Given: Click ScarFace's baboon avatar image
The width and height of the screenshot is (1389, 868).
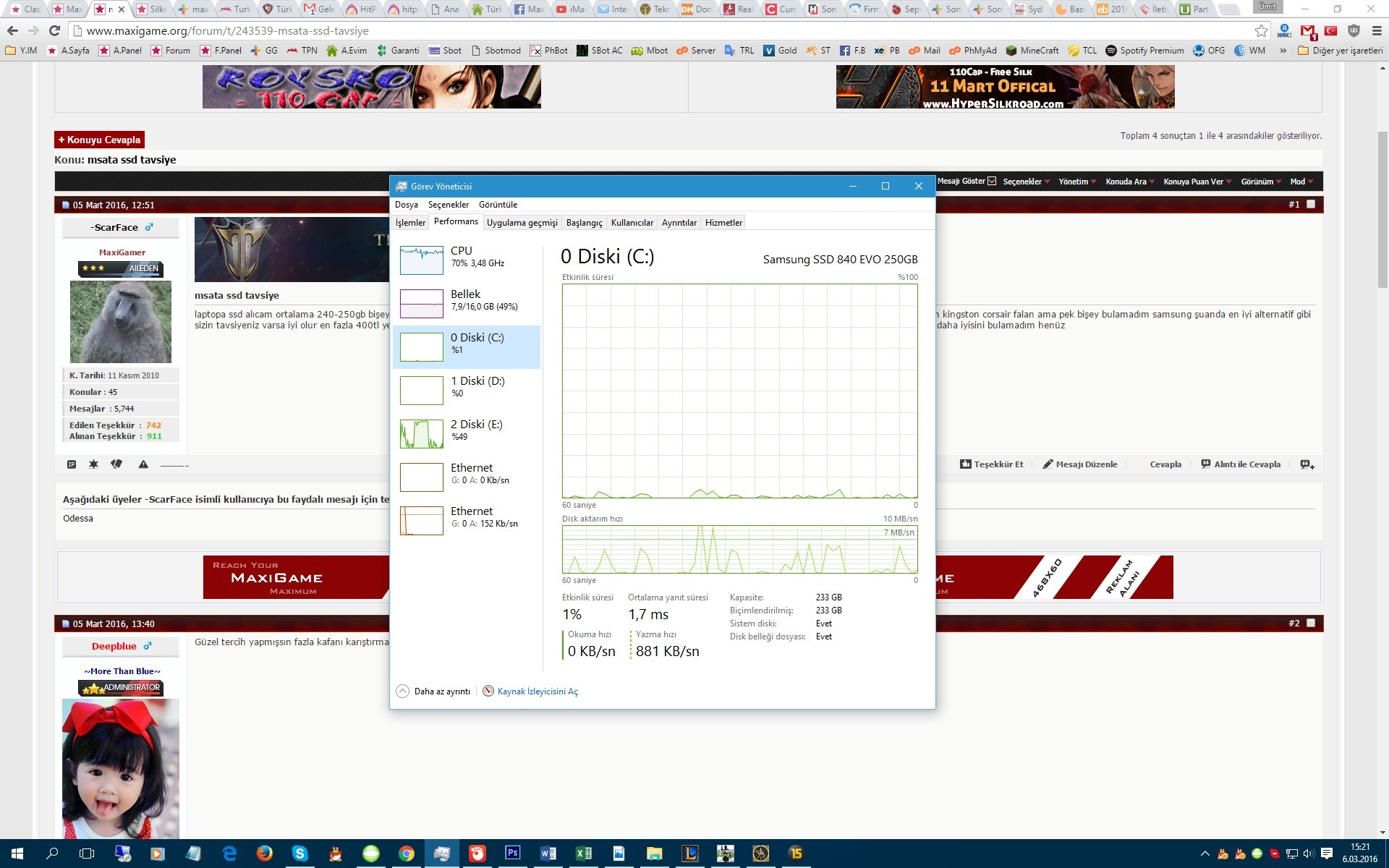Looking at the screenshot, I should (121, 322).
